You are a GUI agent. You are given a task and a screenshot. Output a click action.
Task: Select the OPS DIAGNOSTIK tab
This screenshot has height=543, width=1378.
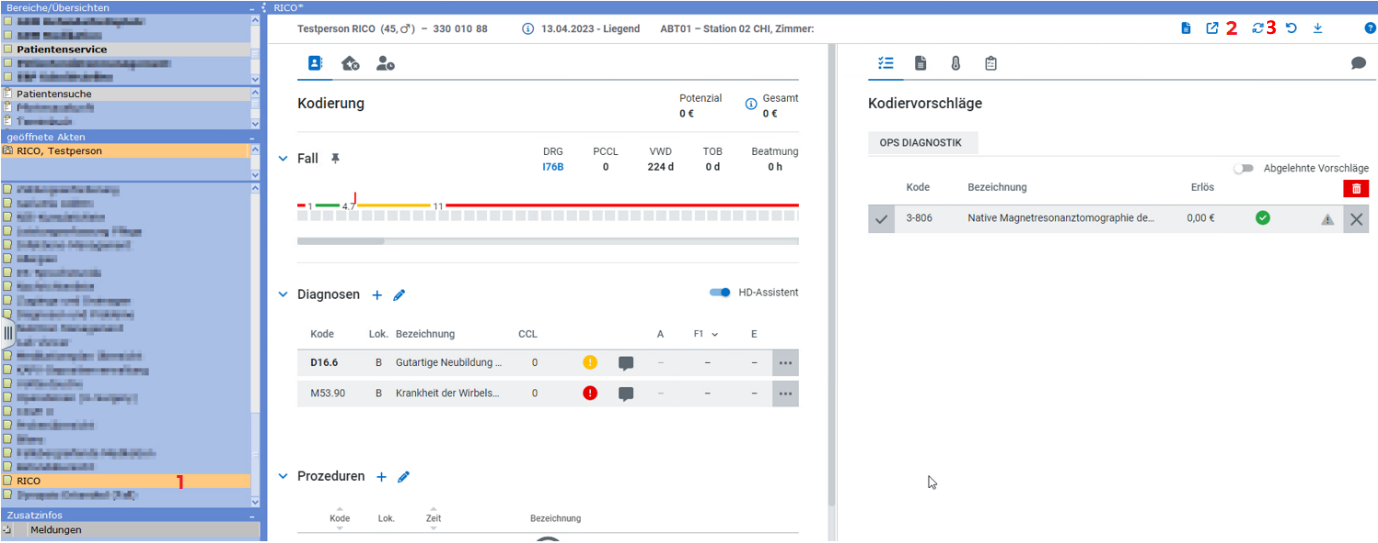click(x=921, y=143)
